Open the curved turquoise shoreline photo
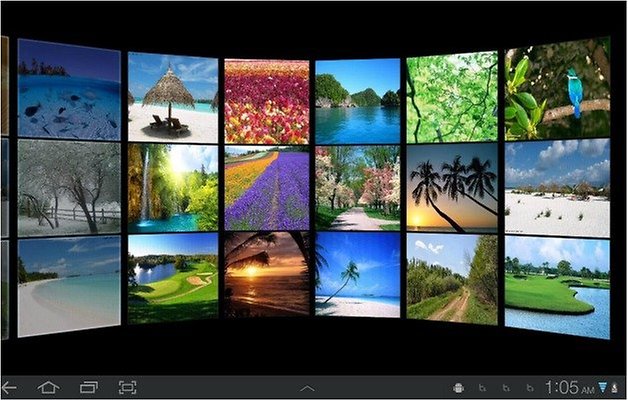The height and width of the screenshot is (401, 628). 69,286
